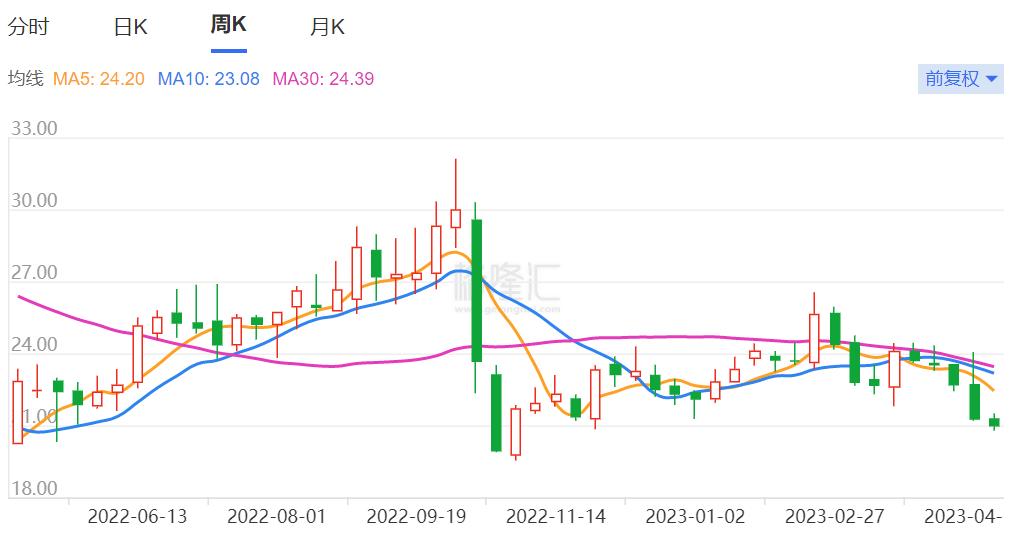Click the 2022-08-01 date axis marker
Screen dimensions: 1022x539
(276, 517)
